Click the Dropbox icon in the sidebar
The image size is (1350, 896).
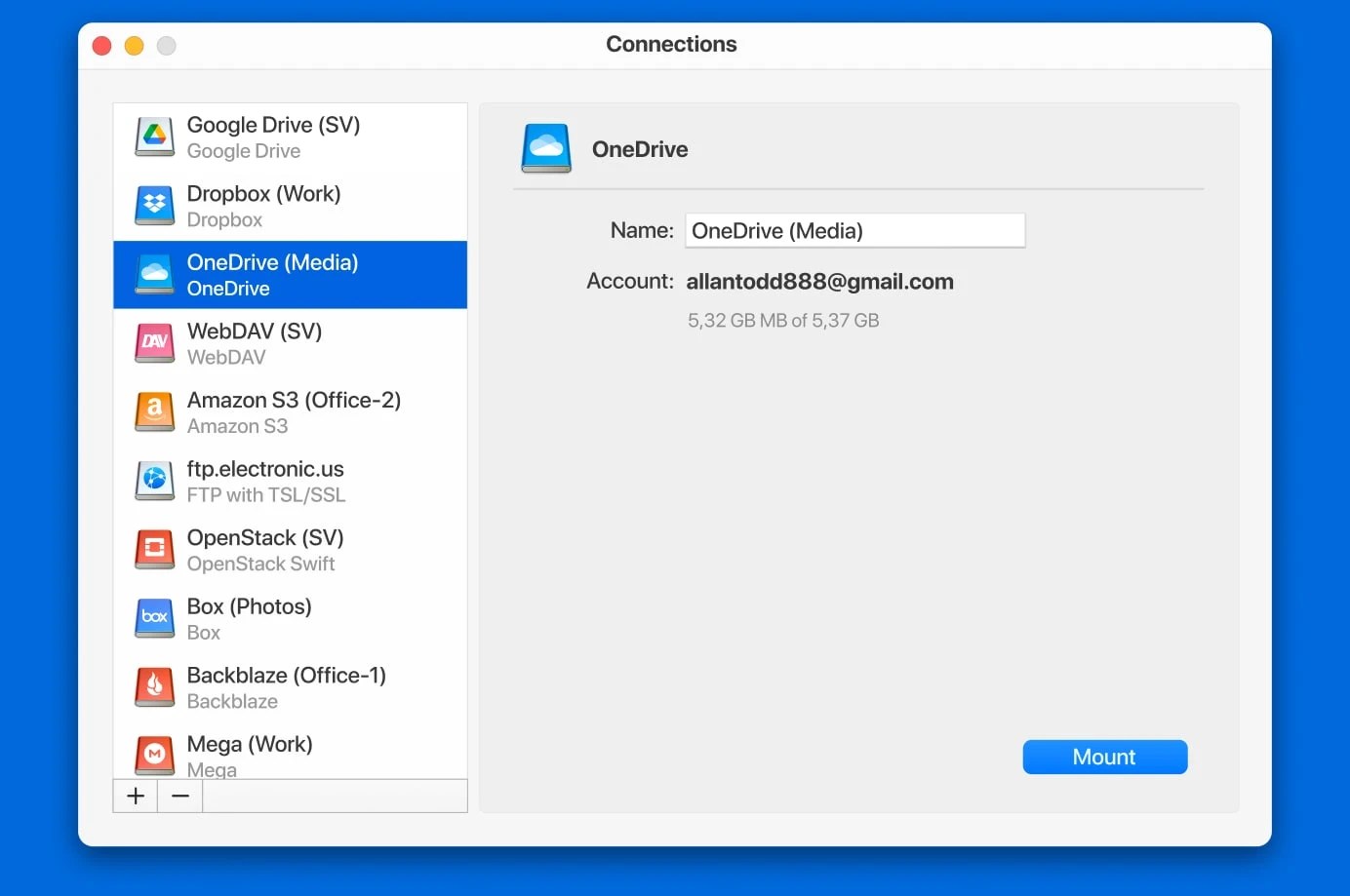tap(153, 206)
